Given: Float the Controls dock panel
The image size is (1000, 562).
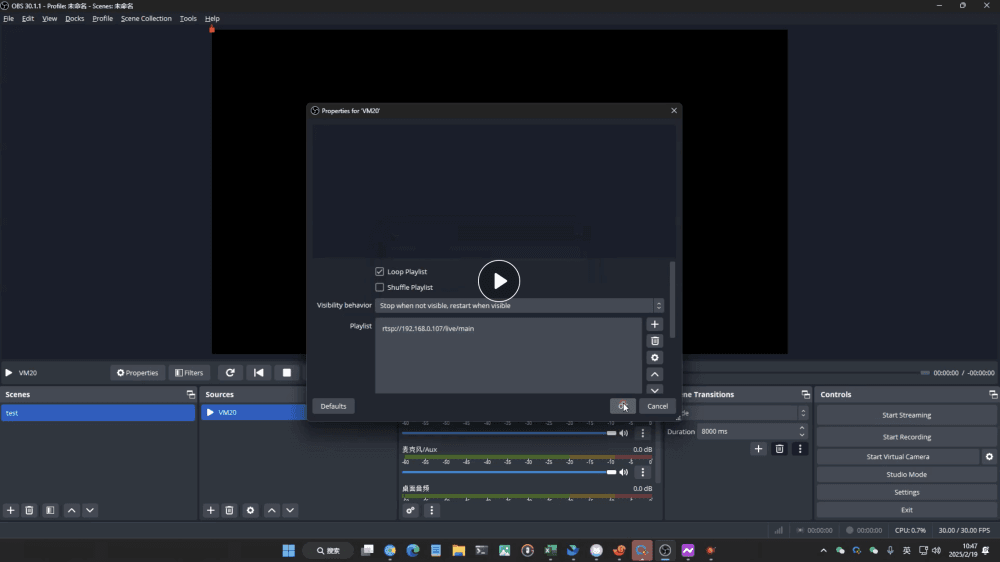Looking at the screenshot, I should 993,394.
